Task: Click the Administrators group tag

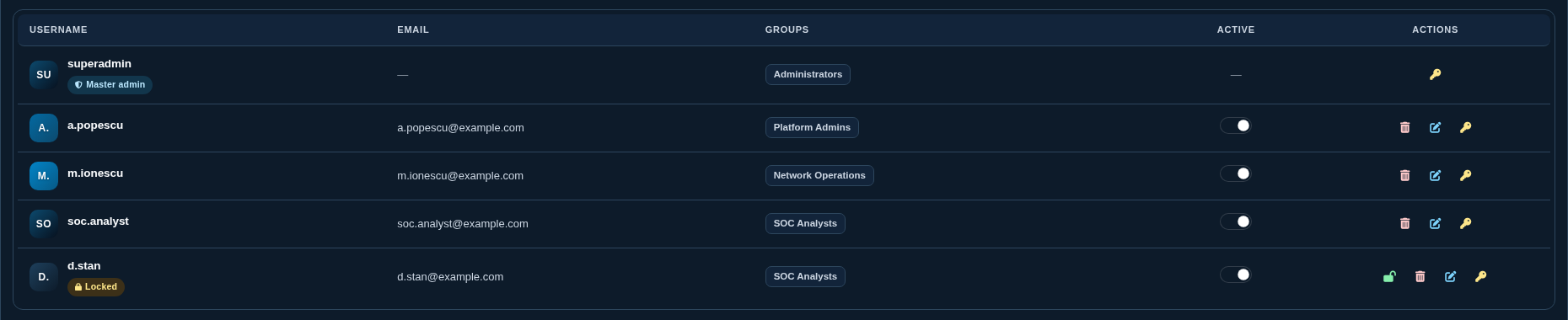Action: pyautogui.click(x=808, y=74)
